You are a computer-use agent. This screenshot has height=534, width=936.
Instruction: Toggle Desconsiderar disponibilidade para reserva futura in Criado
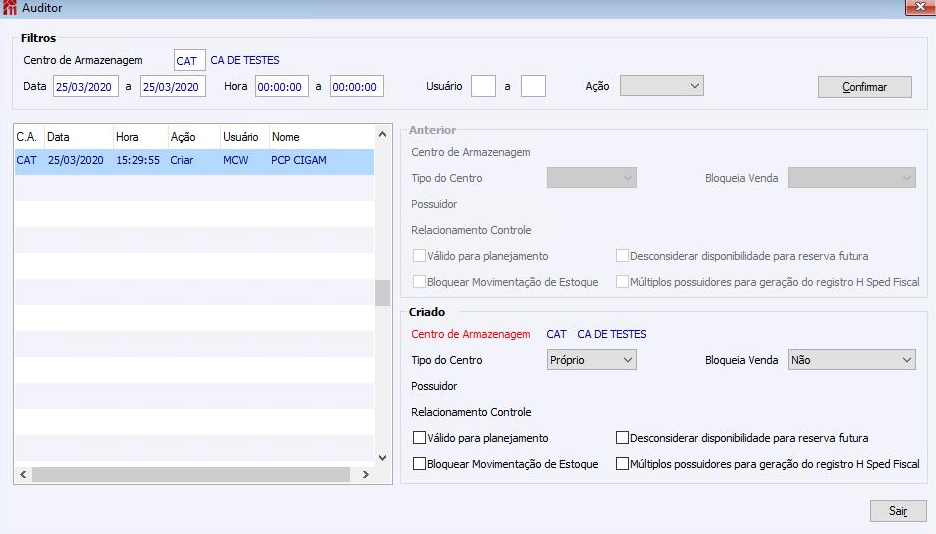pyautogui.click(x=622, y=438)
